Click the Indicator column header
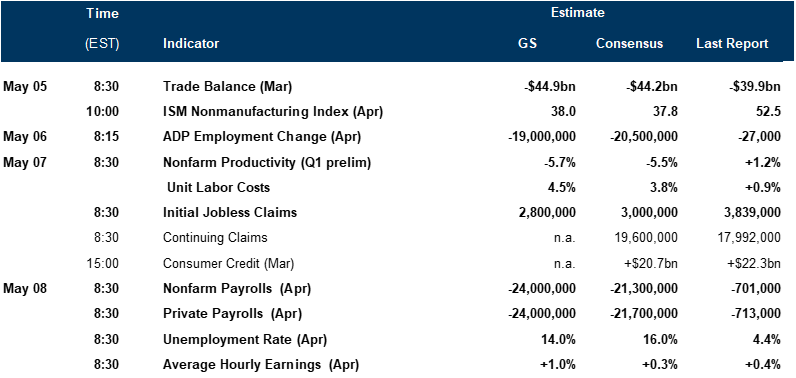 pos(191,44)
